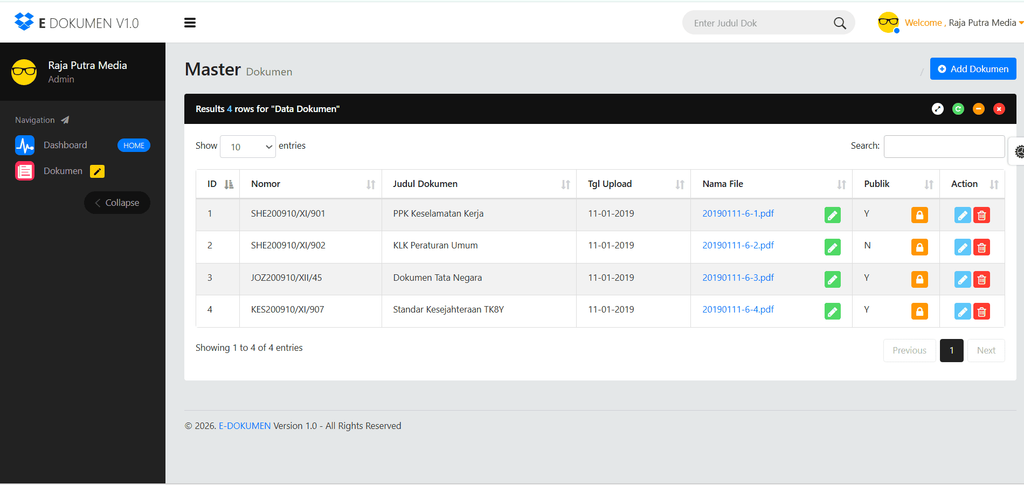Delete row SHE200910/XI/902 with red trash

click(x=981, y=247)
